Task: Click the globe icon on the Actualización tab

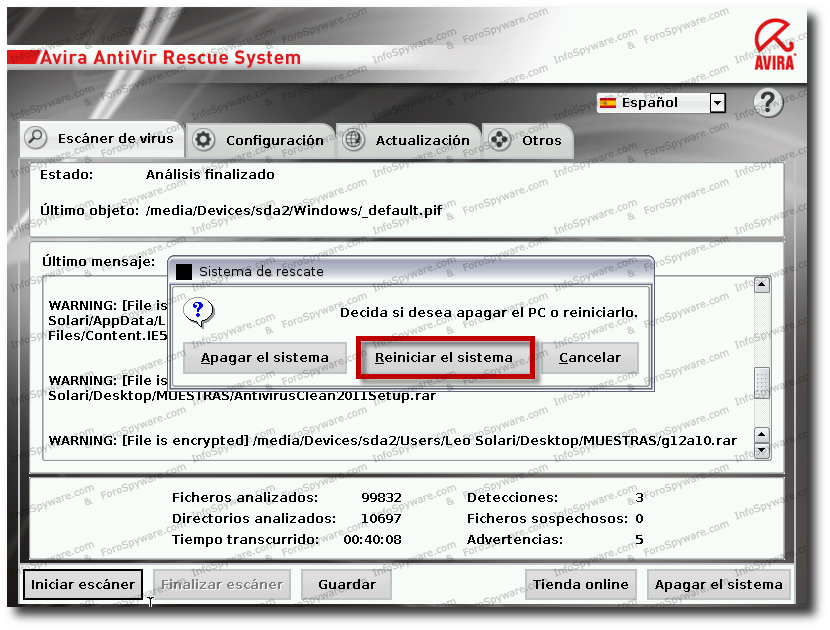Action: click(353, 140)
